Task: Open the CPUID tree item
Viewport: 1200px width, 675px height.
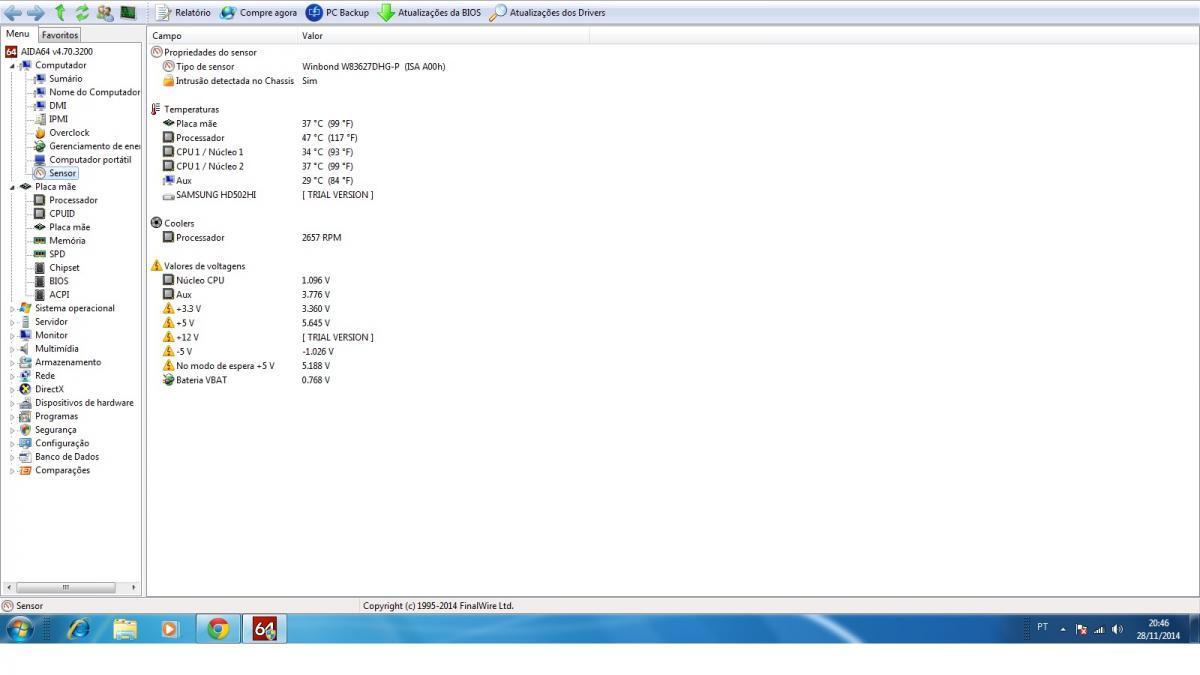Action: [62, 214]
